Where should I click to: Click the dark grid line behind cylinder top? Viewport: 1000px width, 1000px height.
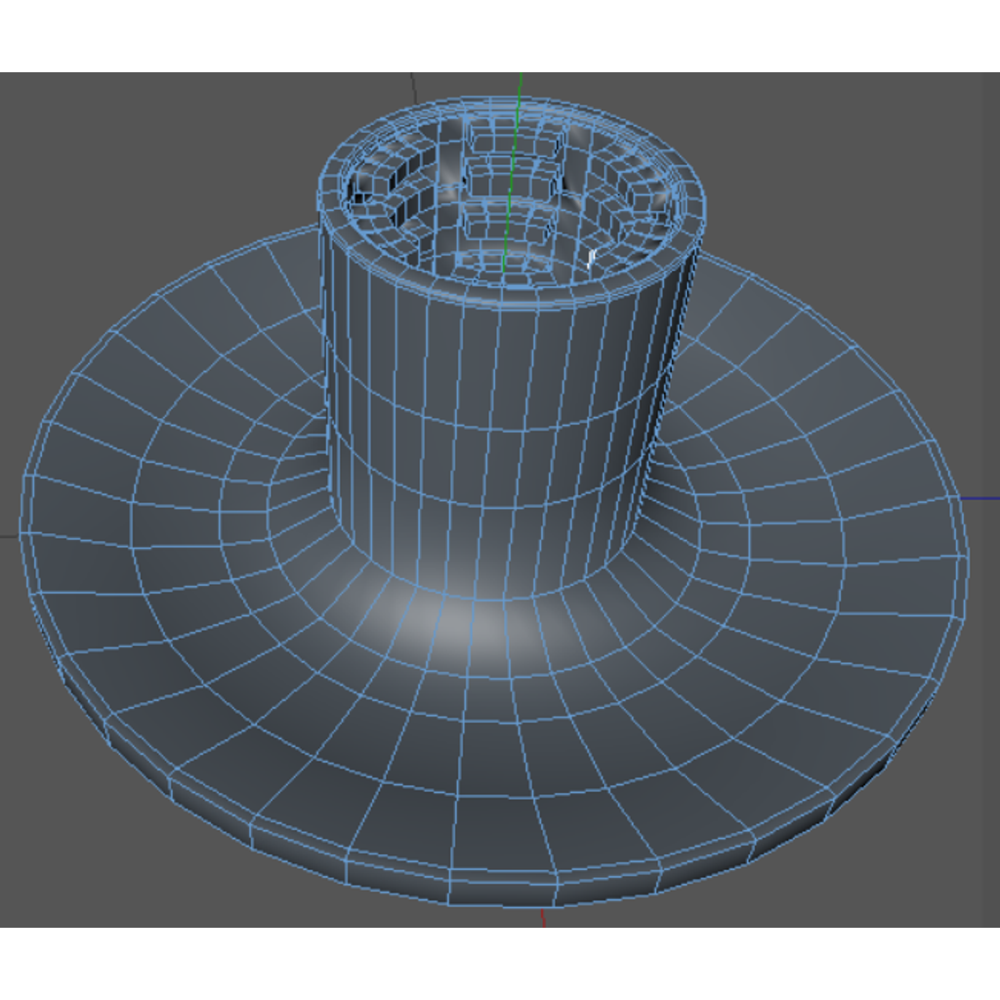click(413, 88)
